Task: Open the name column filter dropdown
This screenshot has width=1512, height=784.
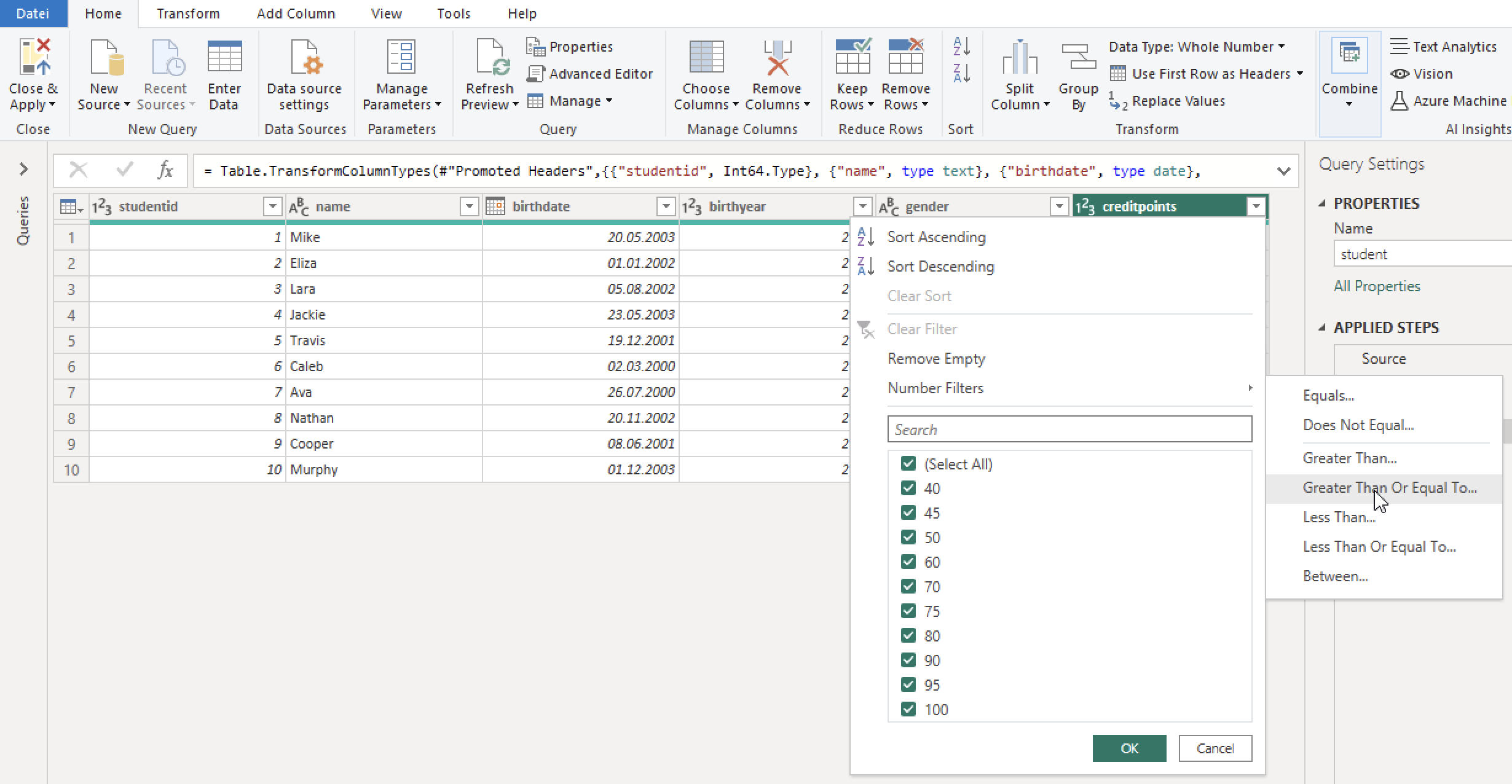Action: click(469, 206)
